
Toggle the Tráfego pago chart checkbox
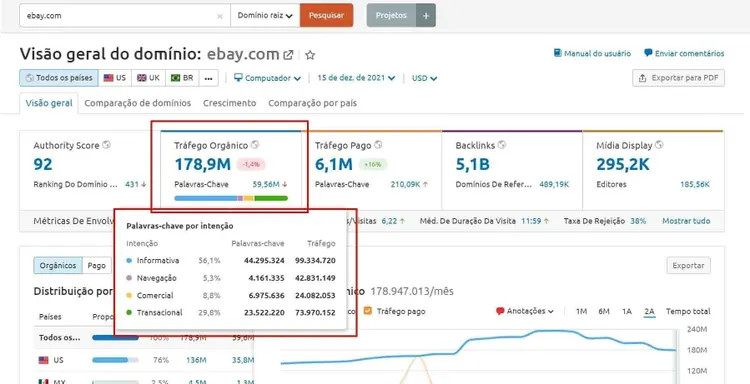coord(367,311)
